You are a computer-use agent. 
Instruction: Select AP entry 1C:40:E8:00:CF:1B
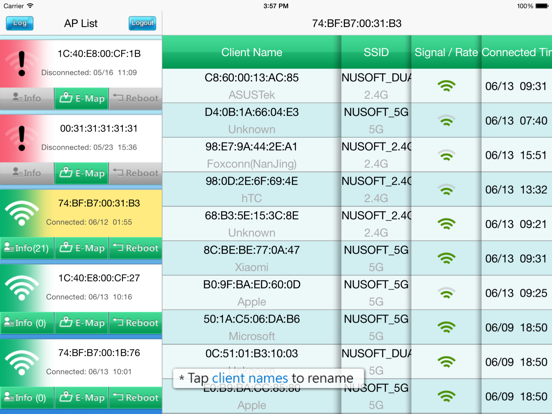coord(81,64)
